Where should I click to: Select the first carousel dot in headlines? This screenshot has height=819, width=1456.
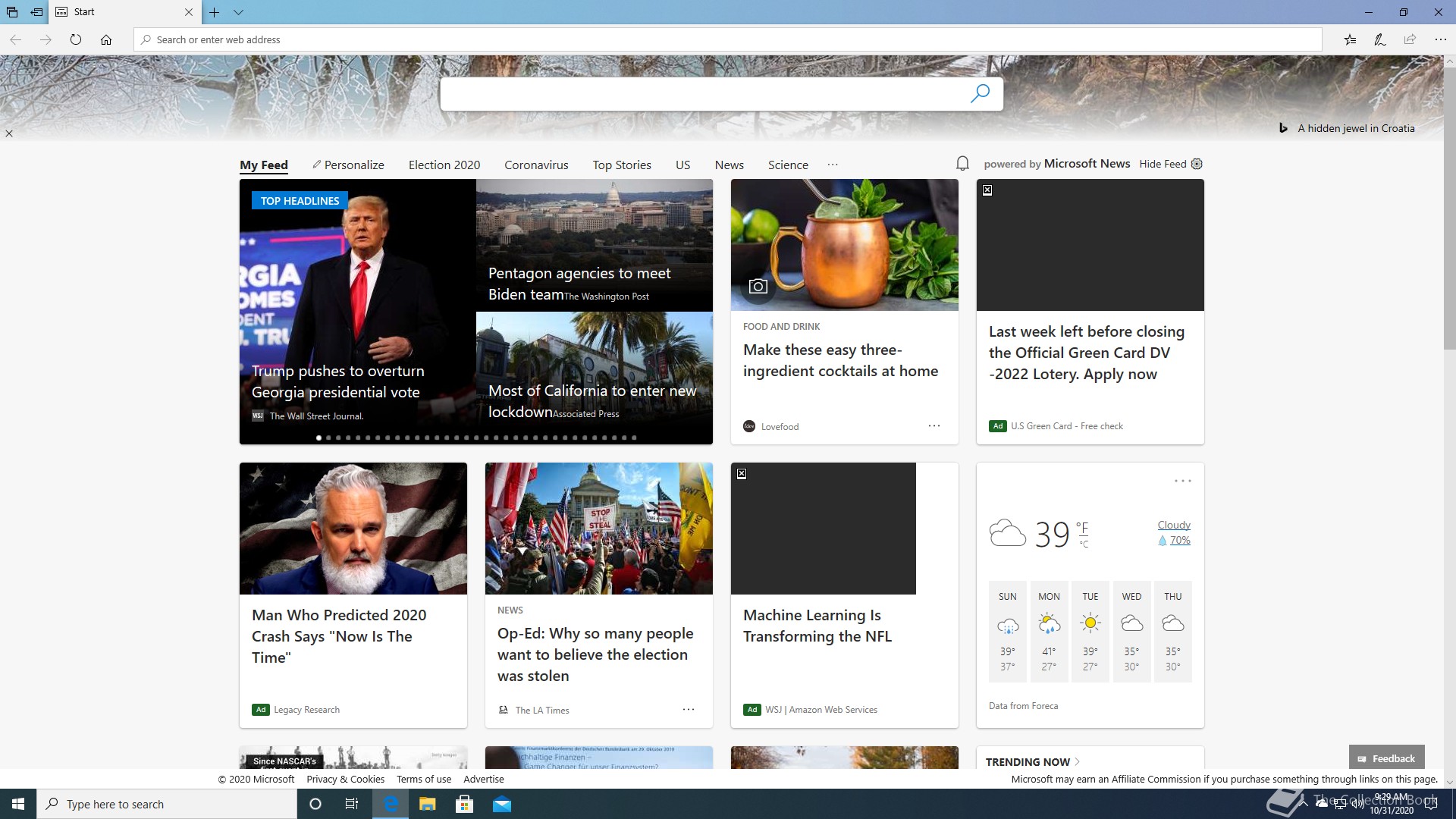[318, 438]
